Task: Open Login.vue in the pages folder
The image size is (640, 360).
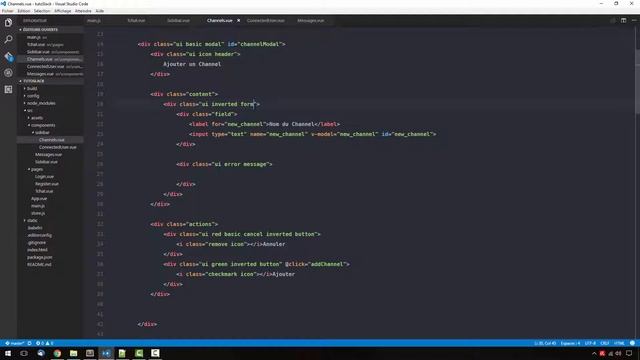Action: point(44,177)
